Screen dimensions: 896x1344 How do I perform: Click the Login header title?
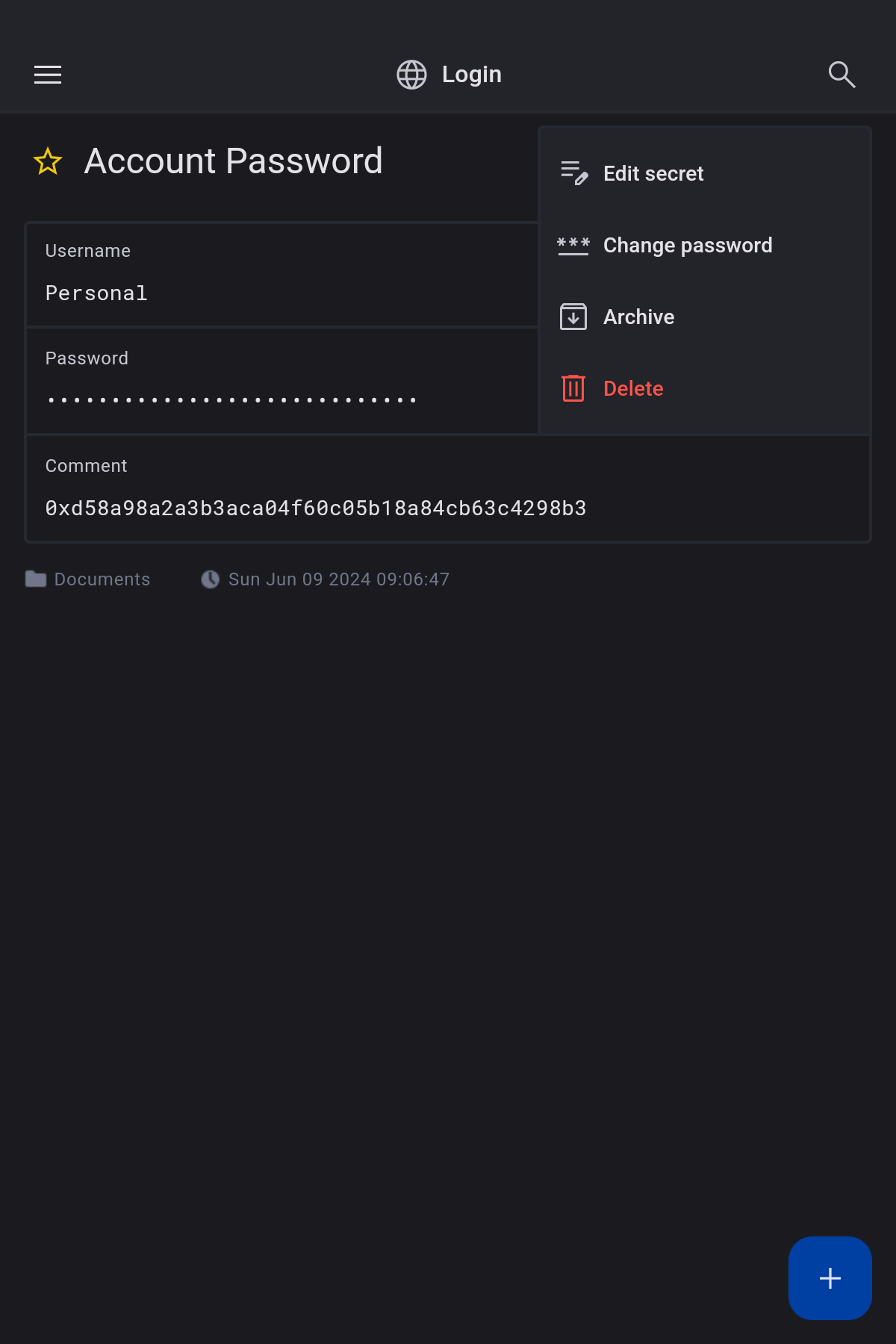[472, 75]
